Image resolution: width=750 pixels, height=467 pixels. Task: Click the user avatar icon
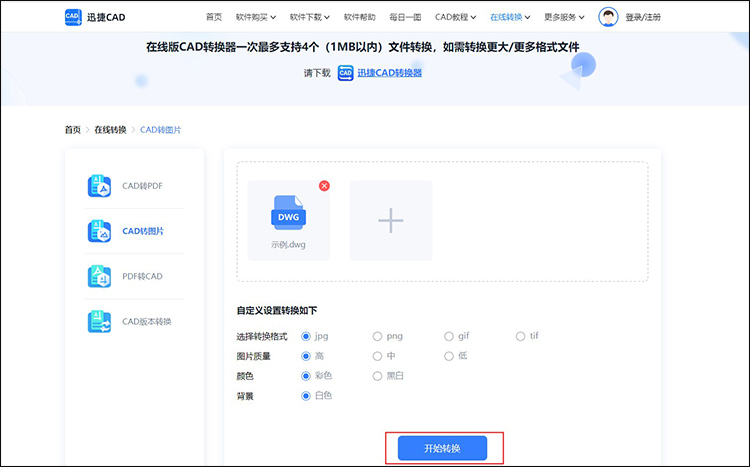608,17
